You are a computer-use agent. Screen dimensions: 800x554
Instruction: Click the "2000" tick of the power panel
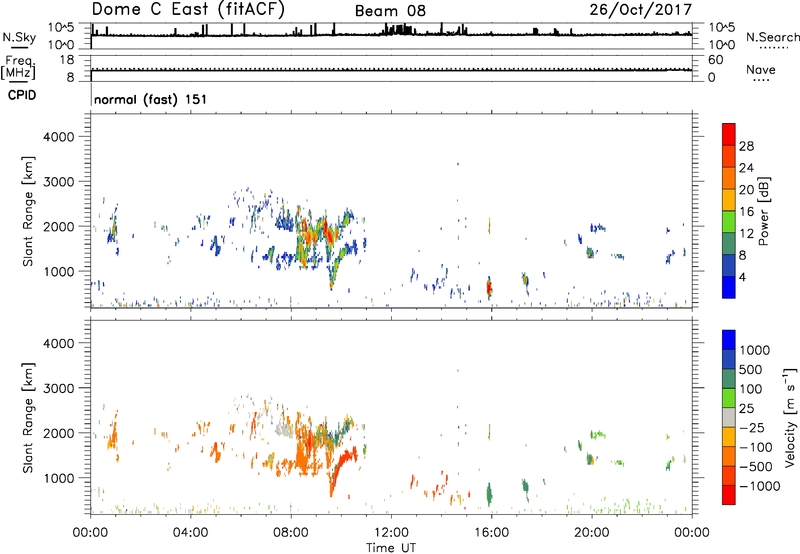[x=59, y=226]
